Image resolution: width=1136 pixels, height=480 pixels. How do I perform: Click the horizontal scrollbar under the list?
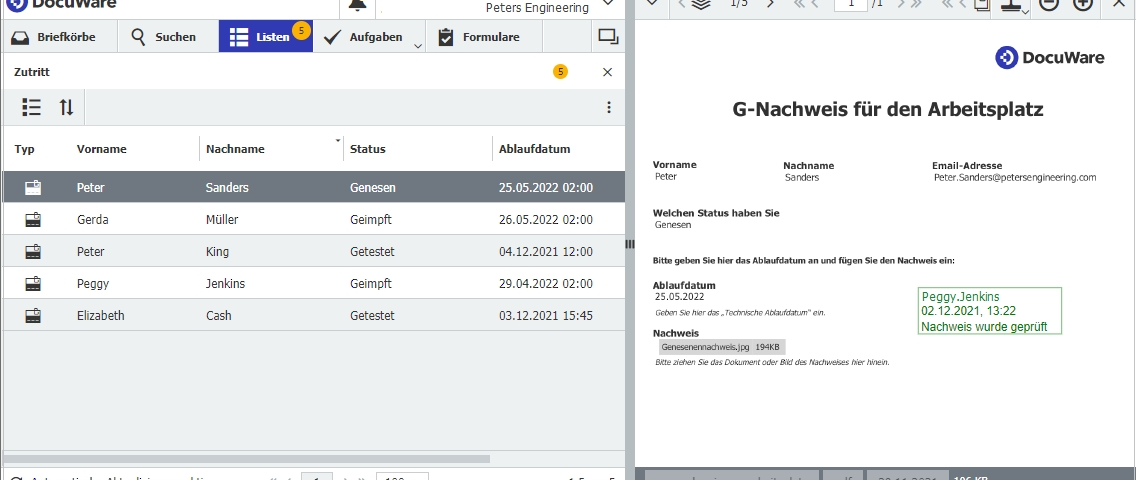247,459
